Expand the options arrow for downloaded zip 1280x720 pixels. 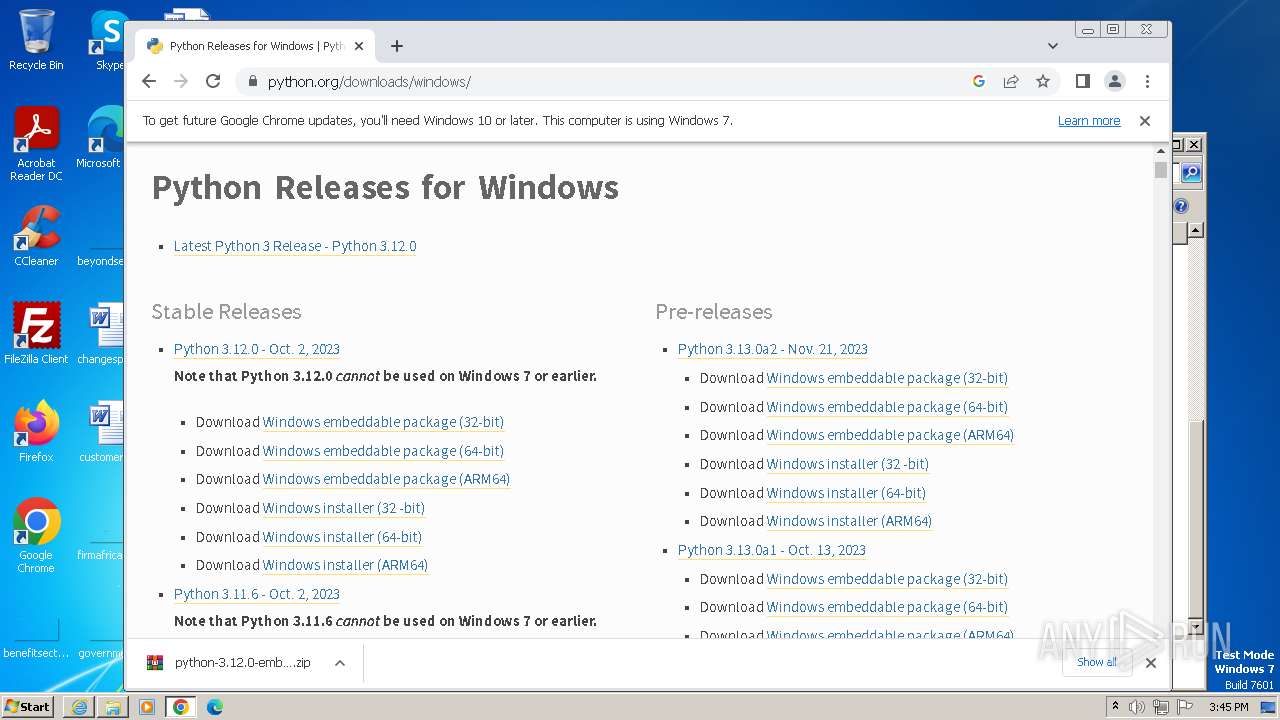point(340,663)
